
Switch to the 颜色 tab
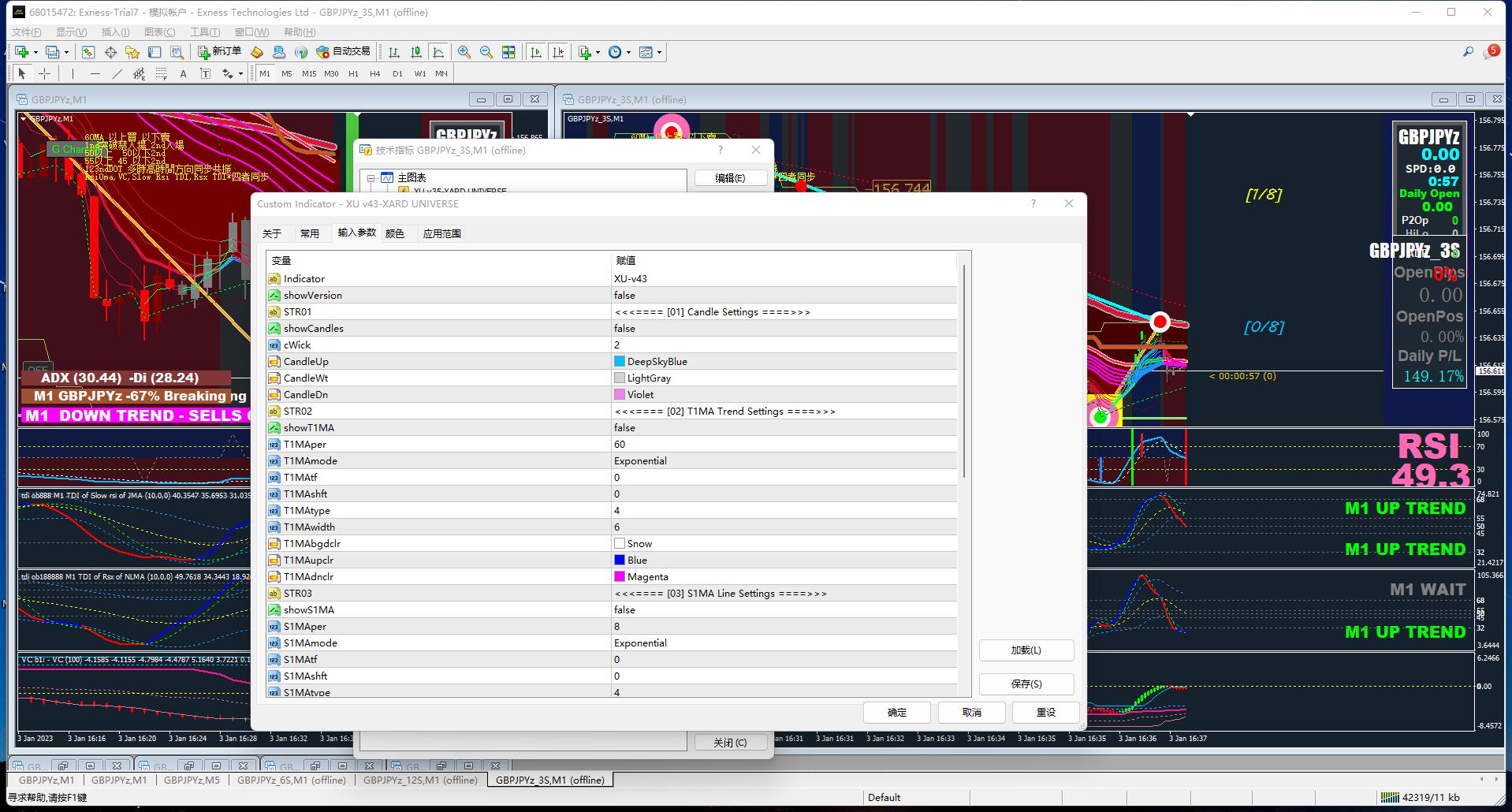tap(394, 233)
